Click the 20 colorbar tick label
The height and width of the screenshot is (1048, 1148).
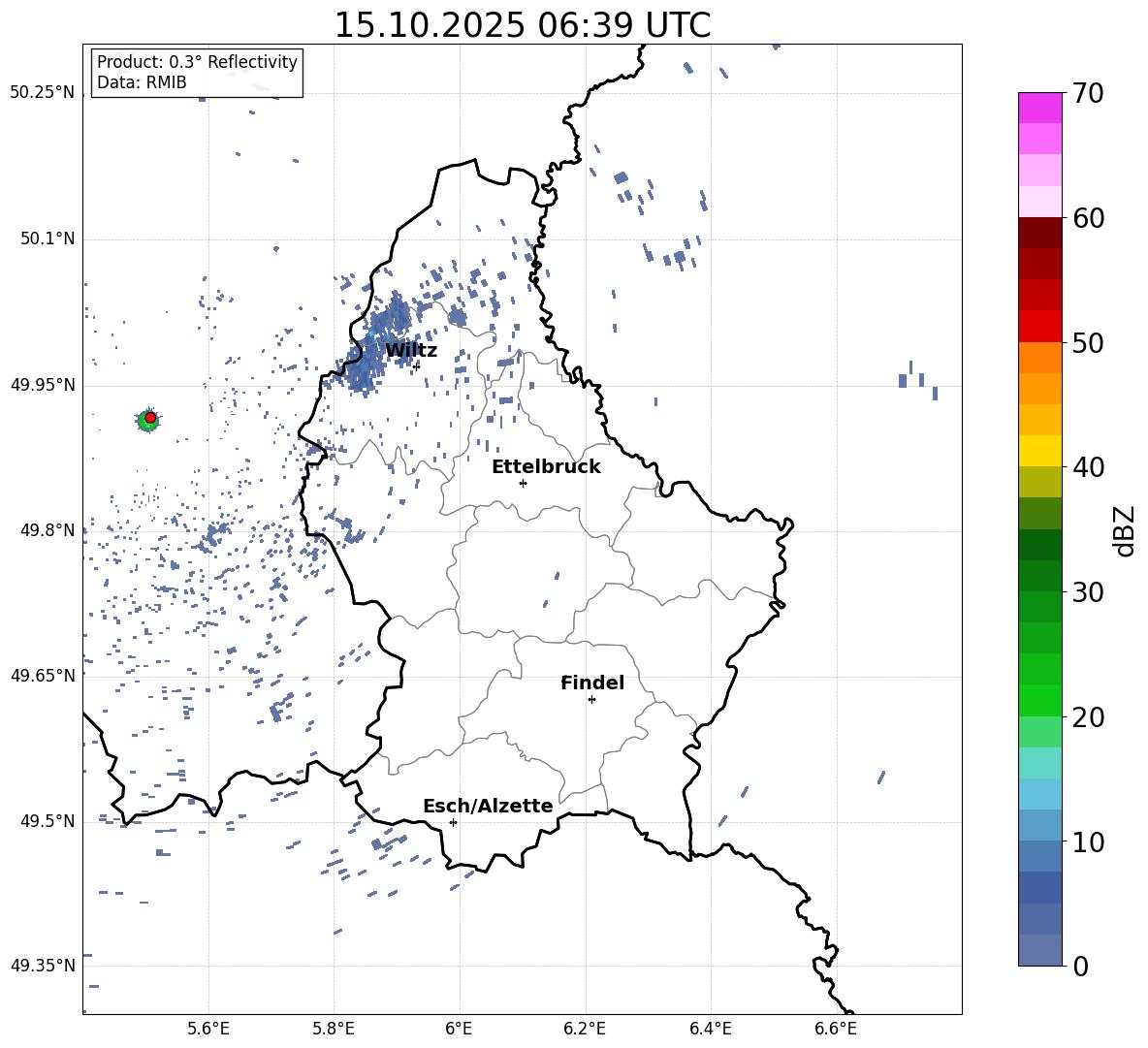(1089, 717)
